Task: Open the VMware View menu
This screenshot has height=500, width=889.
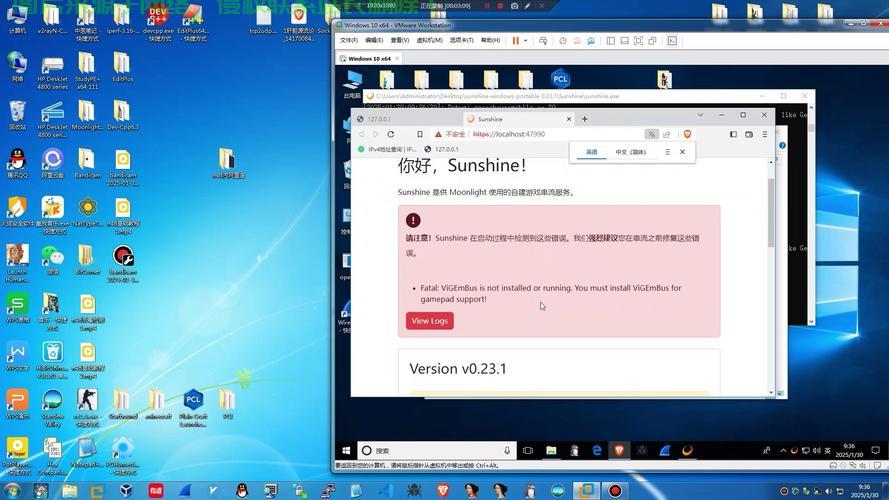Action: coord(400,40)
